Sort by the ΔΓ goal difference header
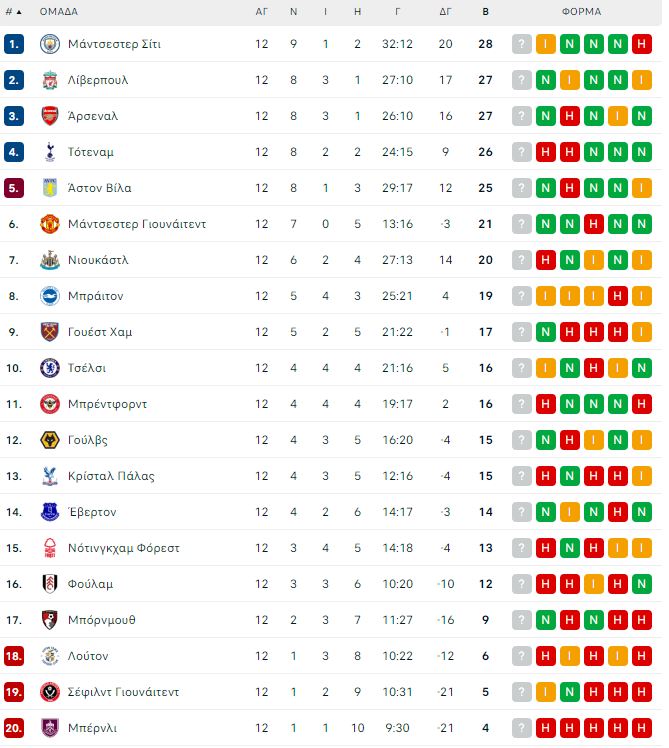This screenshot has width=669, height=748. (x=446, y=12)
